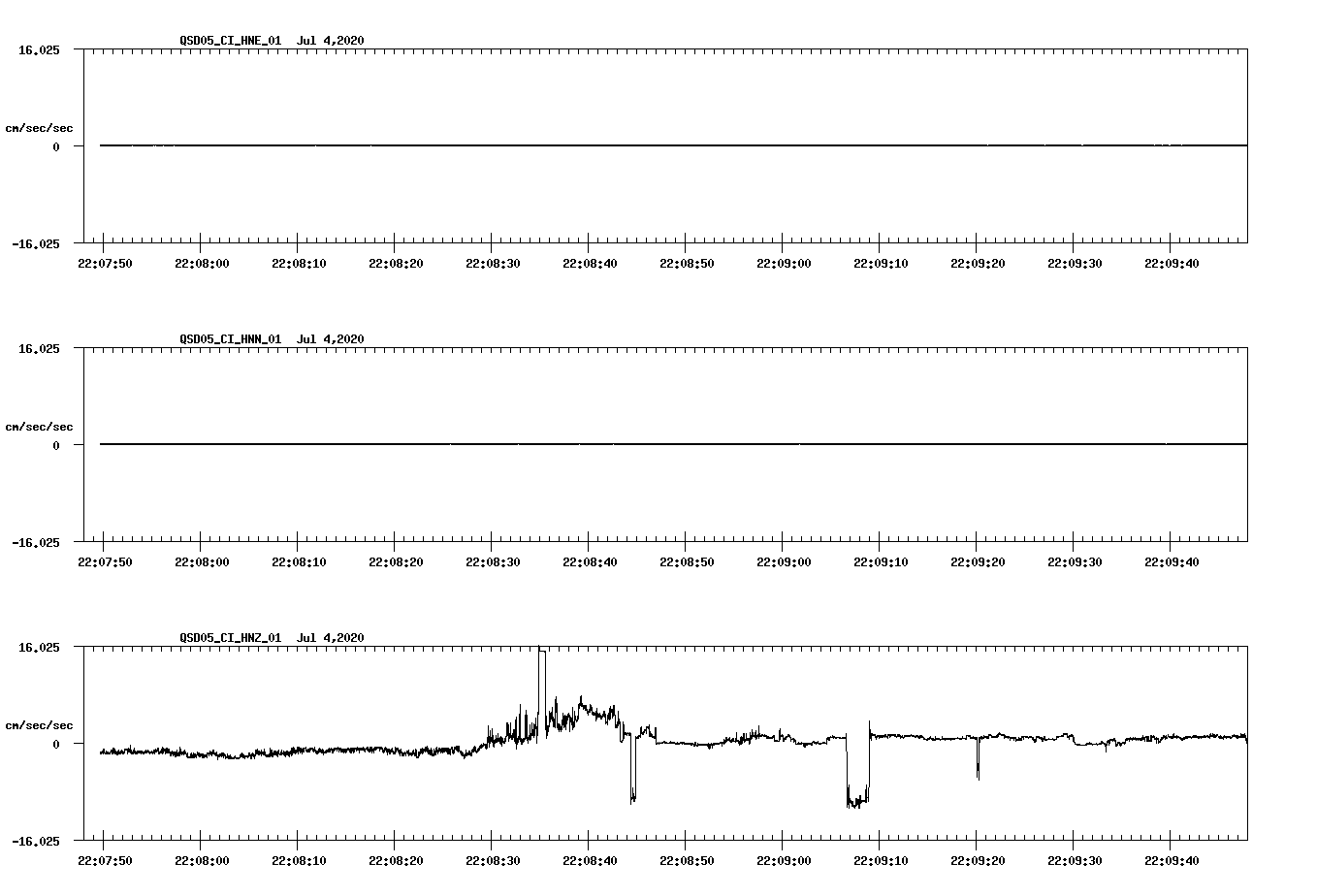Screen dimensions: 1317x896
Task: Pick 22:09:30 time label under HNZ plot
Action: coord(1075,860)
